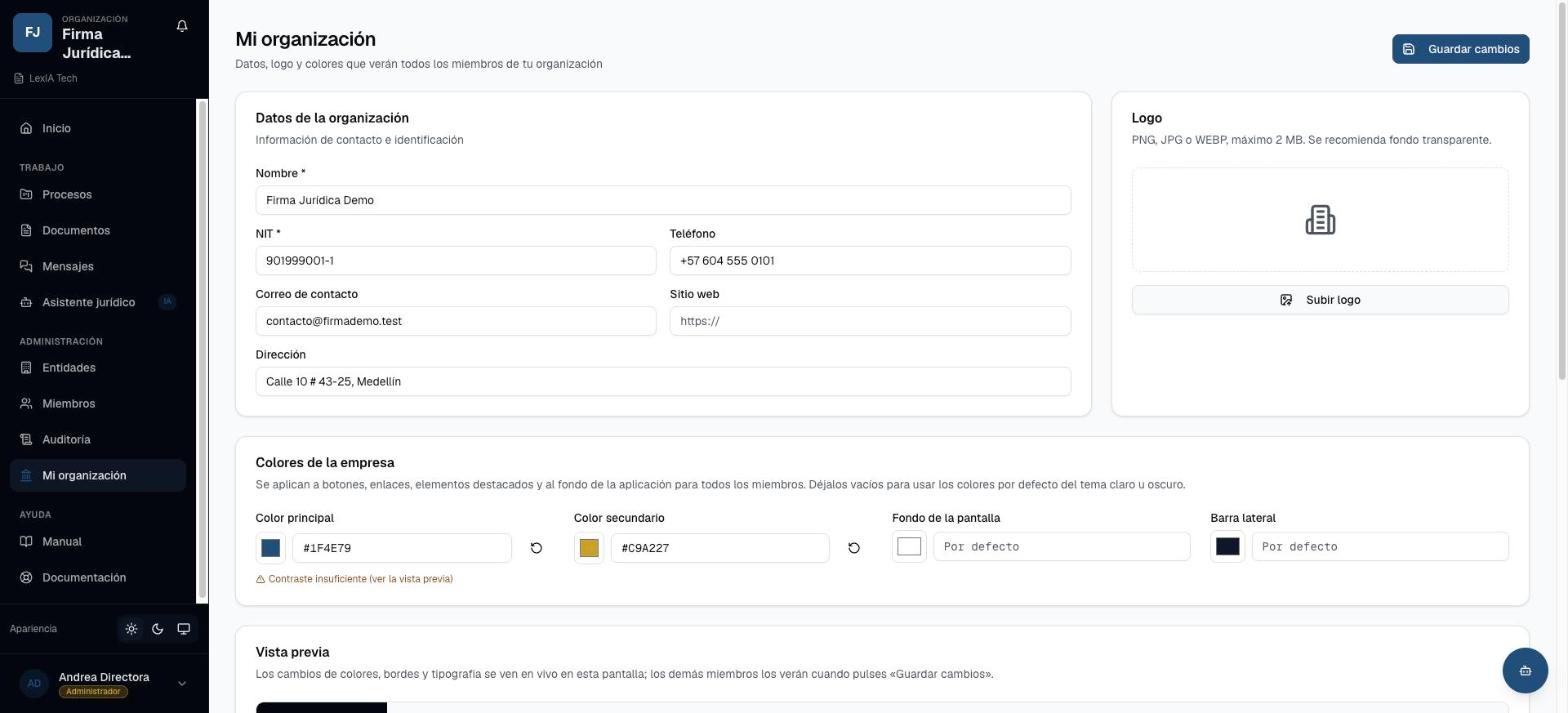
Task: Click the Documentación lifebuoy icon
Action: point(26,578)
